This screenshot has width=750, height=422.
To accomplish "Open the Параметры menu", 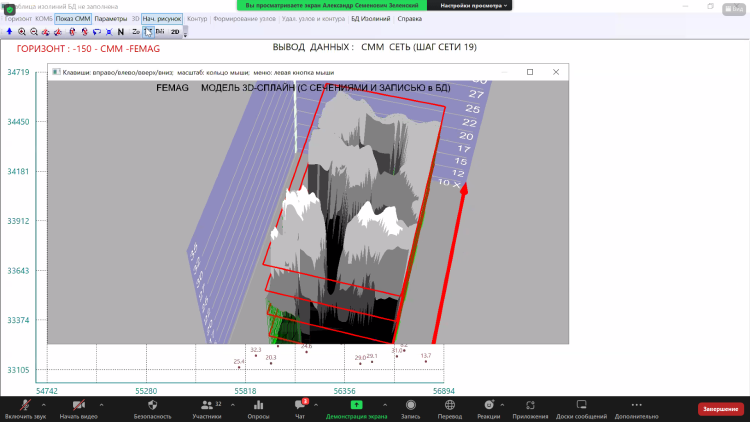I will coord(111,18).
